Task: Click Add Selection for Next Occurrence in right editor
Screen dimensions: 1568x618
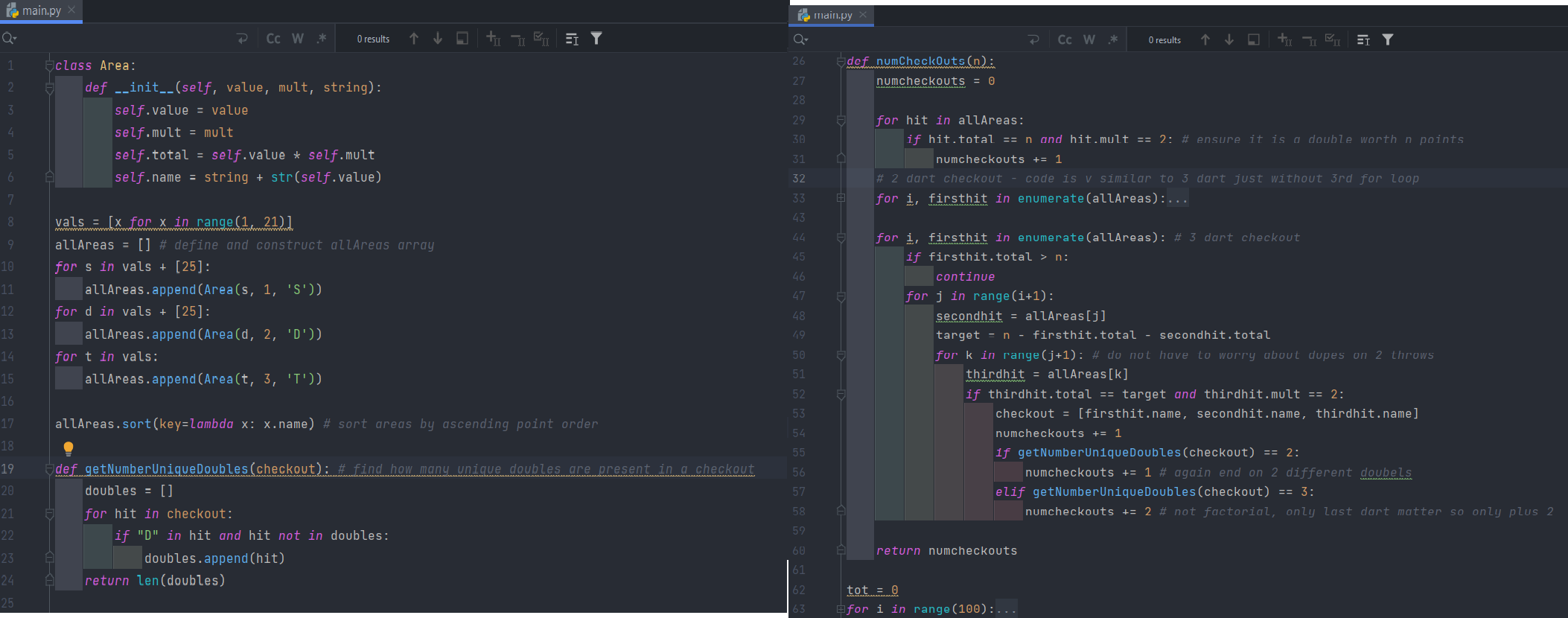Action: tap(1284, 39)
